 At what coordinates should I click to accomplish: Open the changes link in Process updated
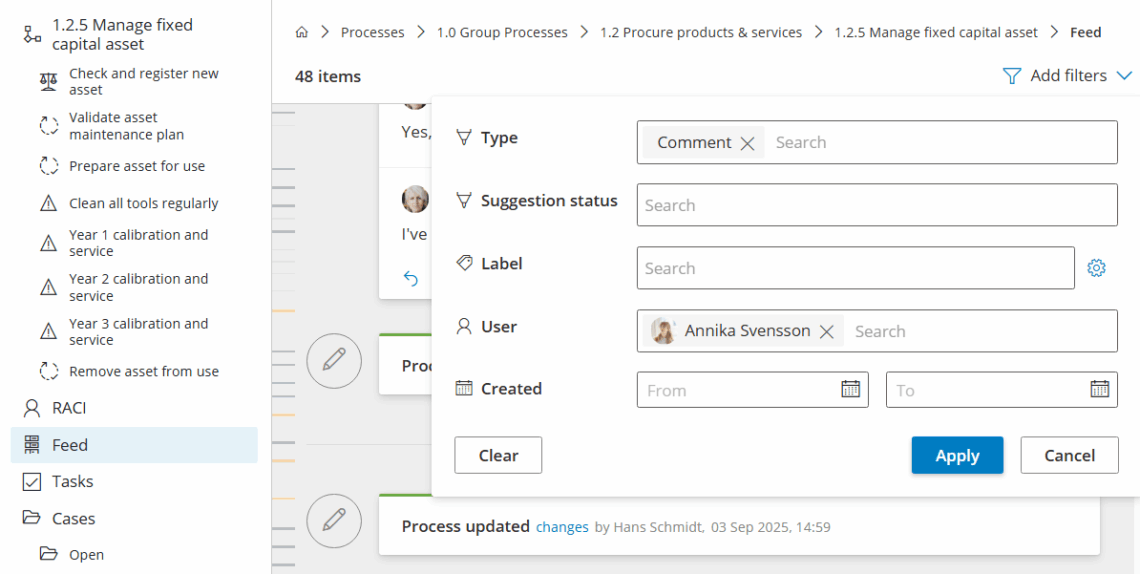coord(562,527)
